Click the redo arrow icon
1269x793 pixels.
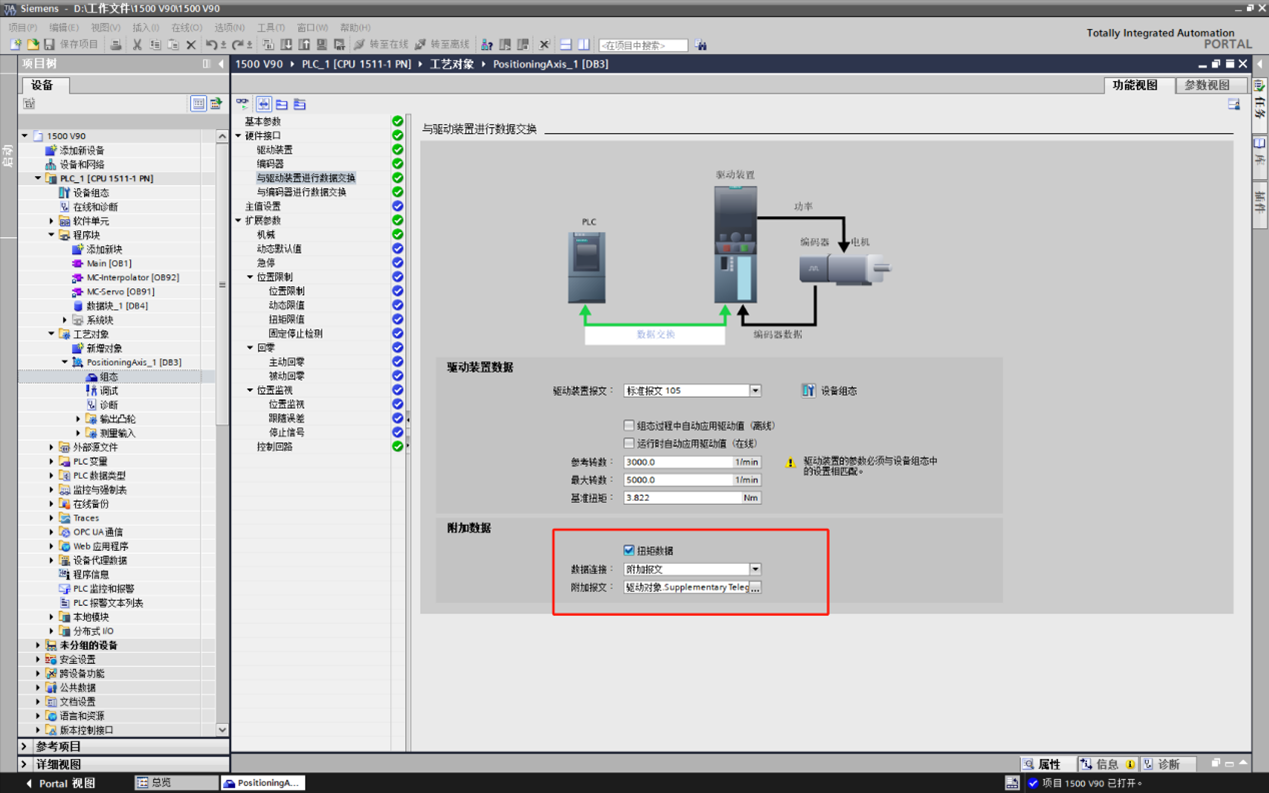(x=238, y=45)
